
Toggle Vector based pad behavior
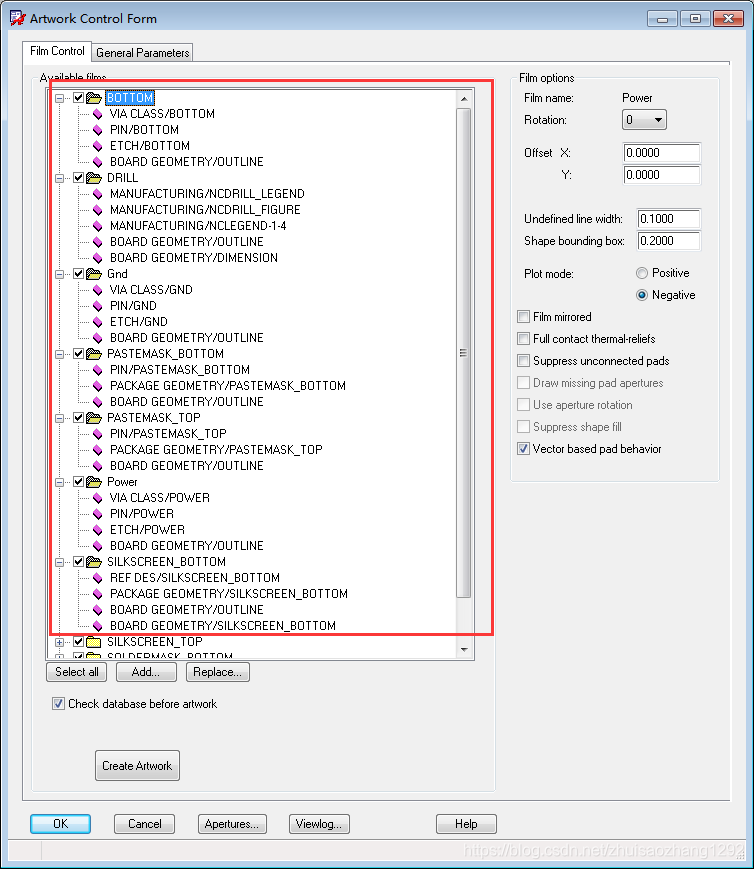click(523, 448)
